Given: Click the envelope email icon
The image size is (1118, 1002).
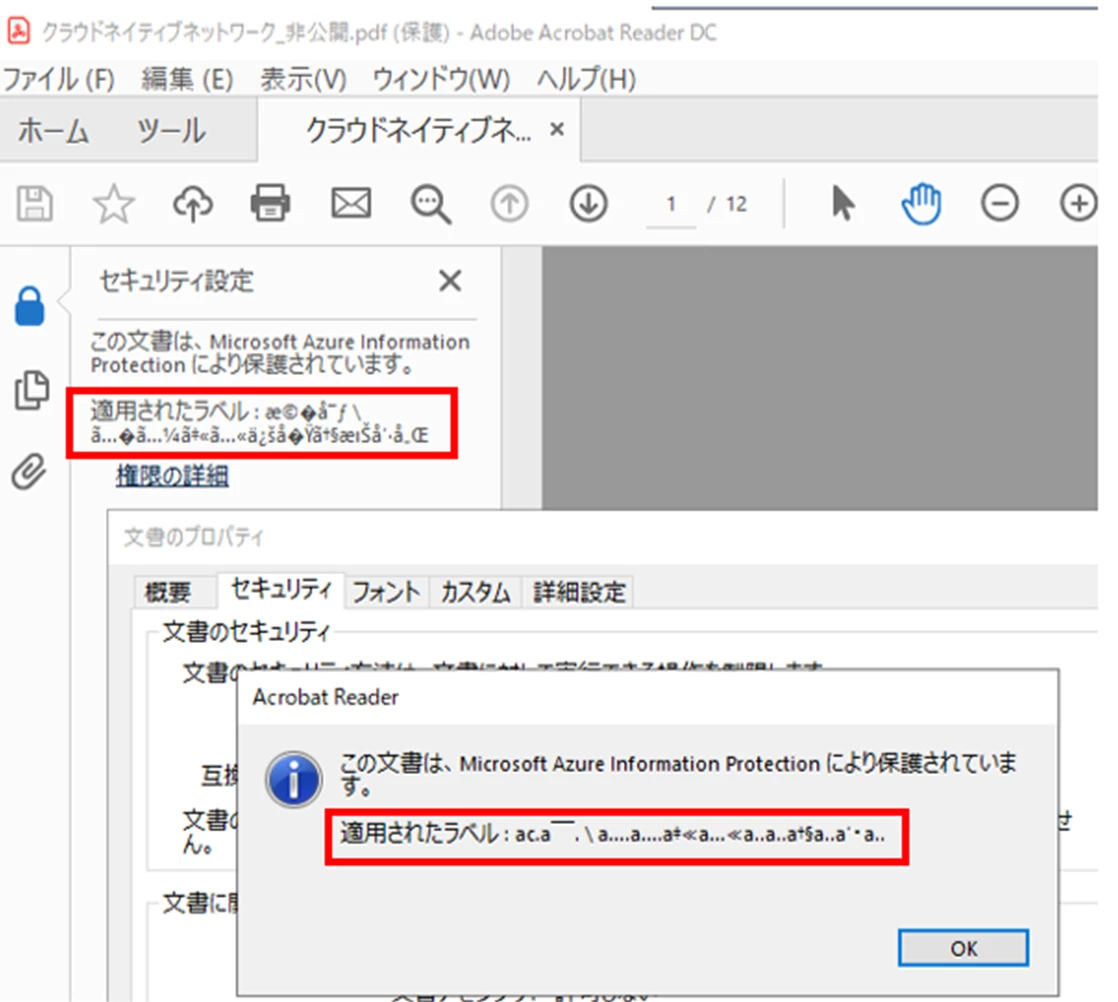Looking at the screenshot, I should (351, 204).
